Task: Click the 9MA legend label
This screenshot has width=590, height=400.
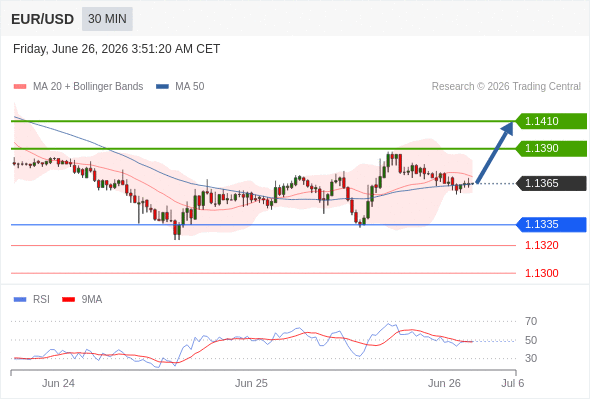Action: tap(92, 300)
